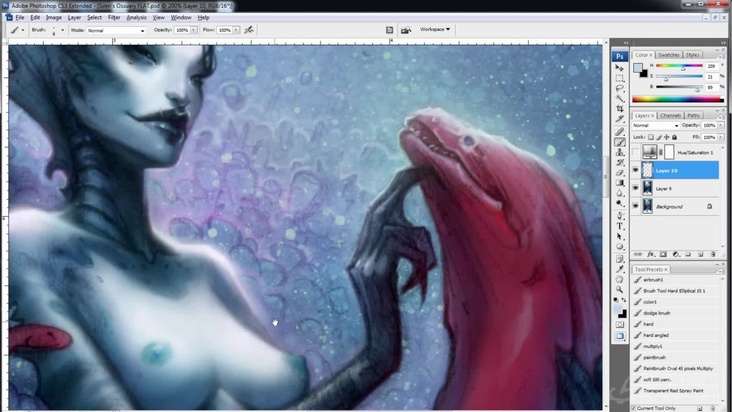Select the Slice tool
This screenshot has width=732, height=412.
[x=619, y=119]
